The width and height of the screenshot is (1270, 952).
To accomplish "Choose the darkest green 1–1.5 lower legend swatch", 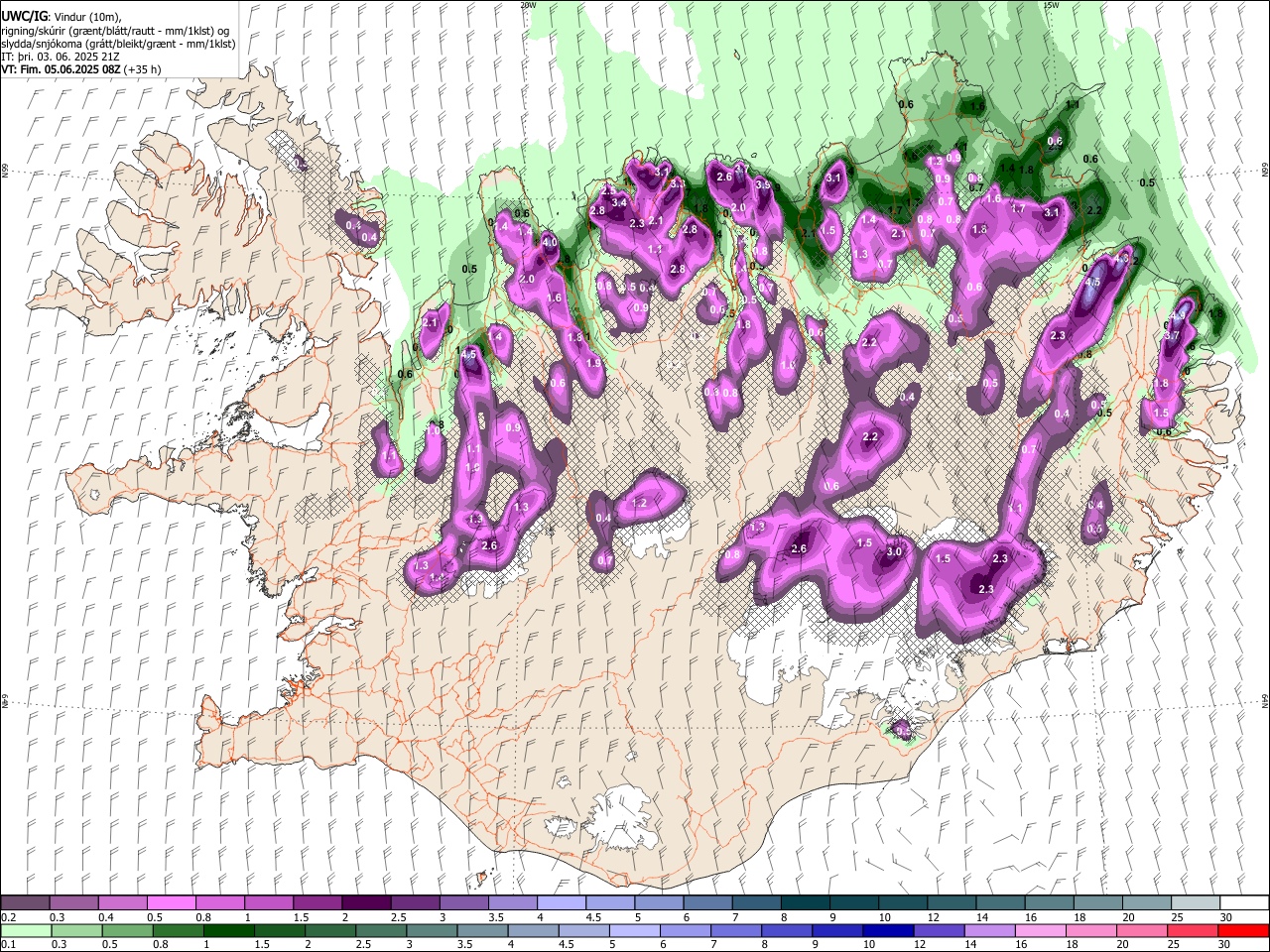I will click(228, 930).
